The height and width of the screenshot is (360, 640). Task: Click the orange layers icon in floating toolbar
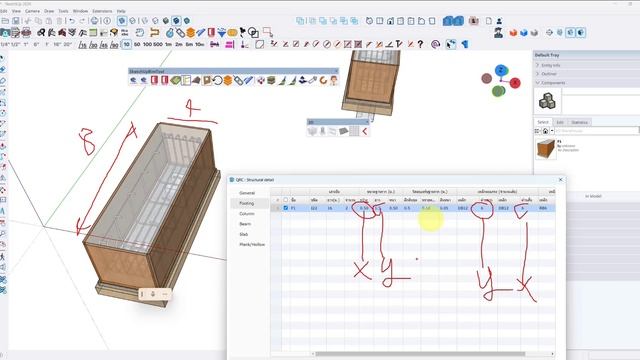point(228,80)
